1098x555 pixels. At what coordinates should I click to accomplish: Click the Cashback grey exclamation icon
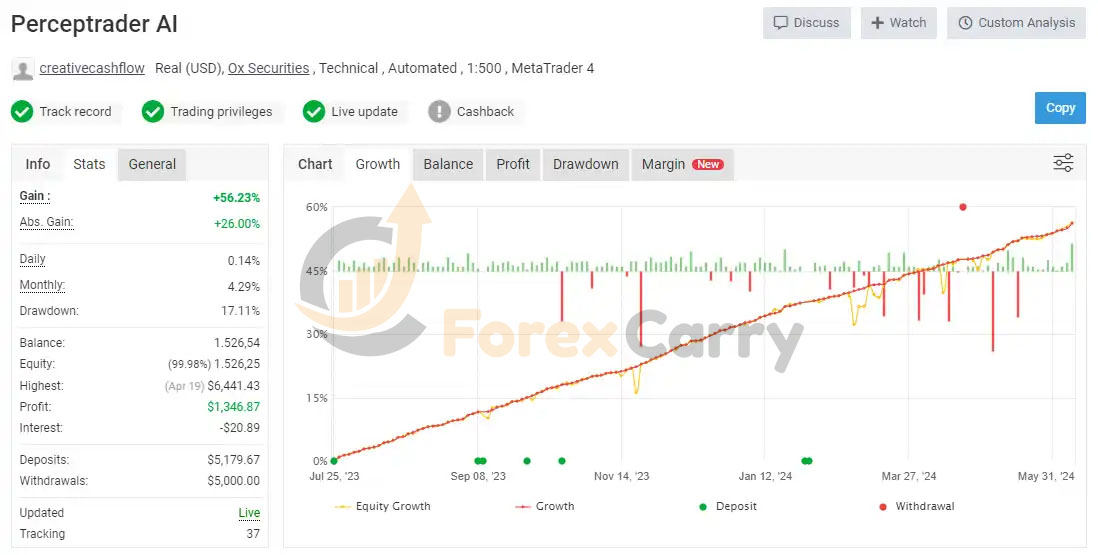point(439,111)
